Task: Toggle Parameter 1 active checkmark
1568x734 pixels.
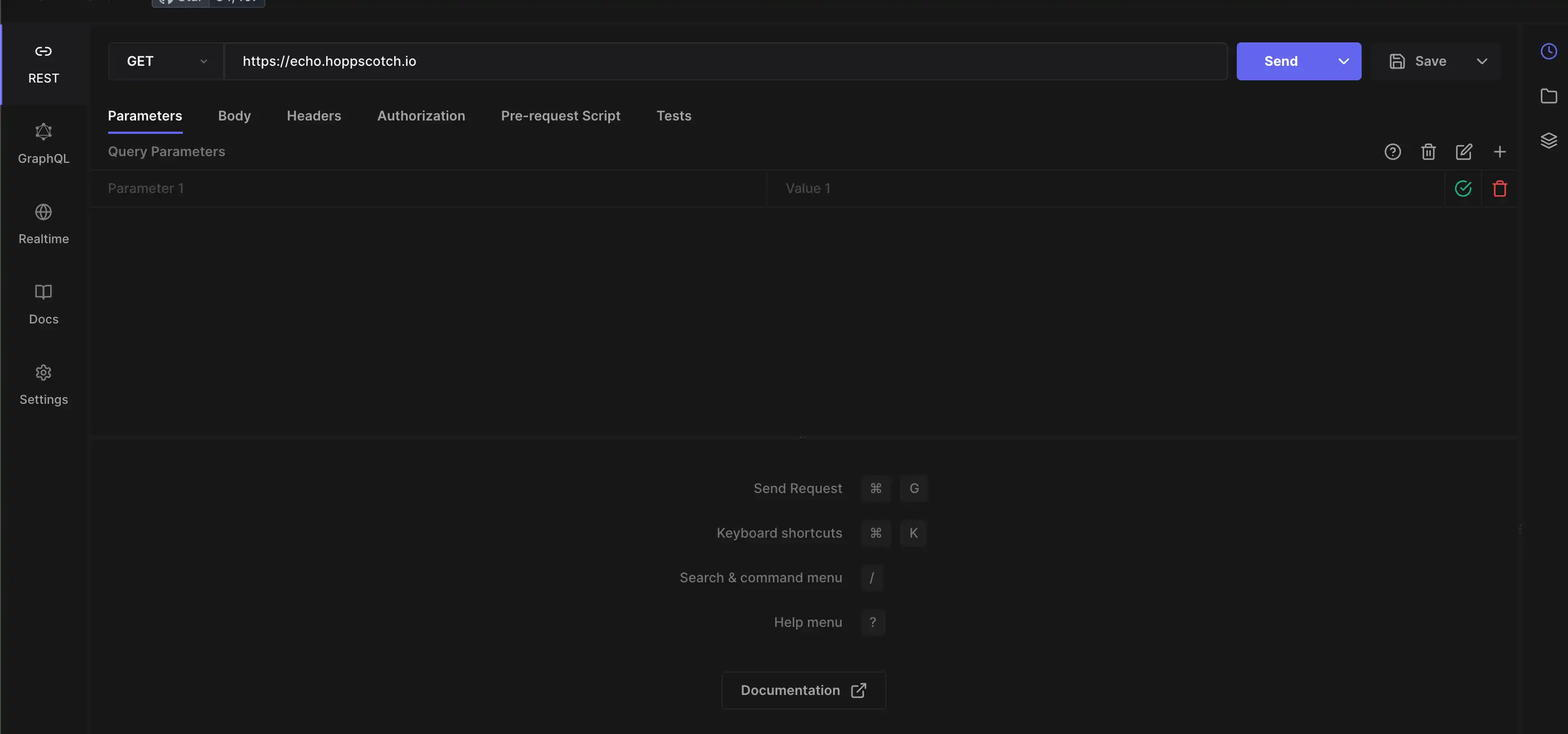Action: (1463, 189)
